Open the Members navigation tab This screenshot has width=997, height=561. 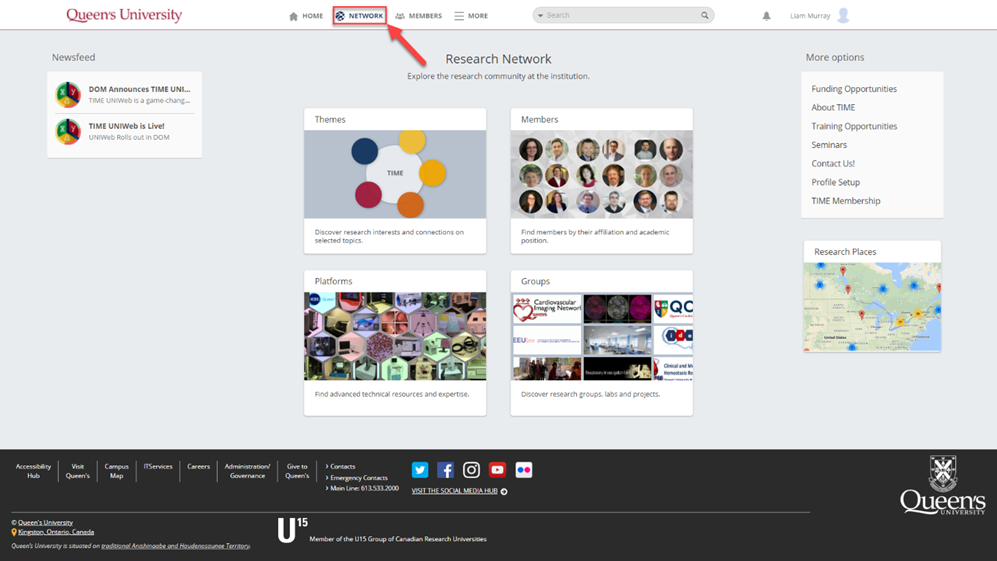[x=418, y=16]
